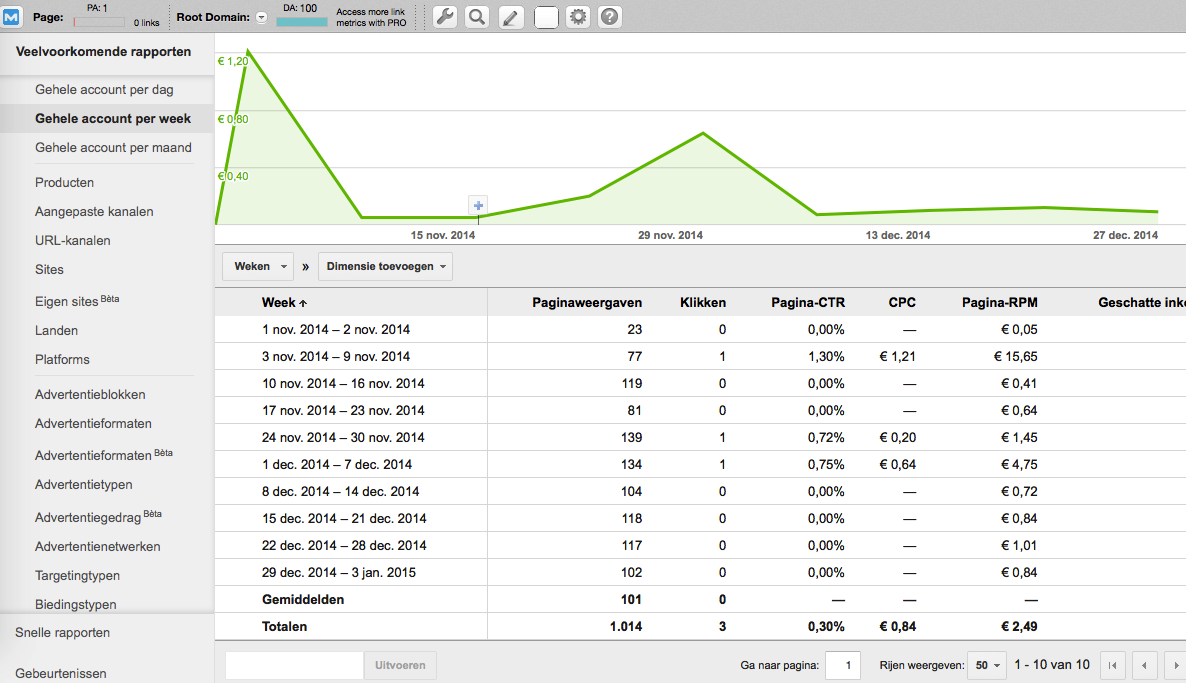Select Gehele account per week report
This screenshot has height=683, width=1186.
point(113,119)
